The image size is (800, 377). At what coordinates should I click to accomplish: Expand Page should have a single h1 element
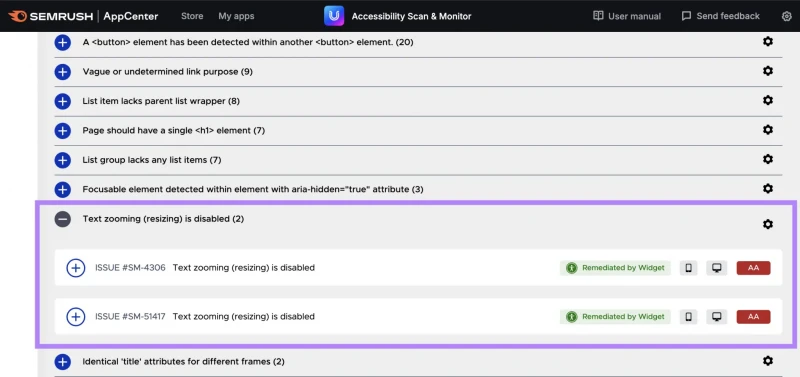click(63, 131)
